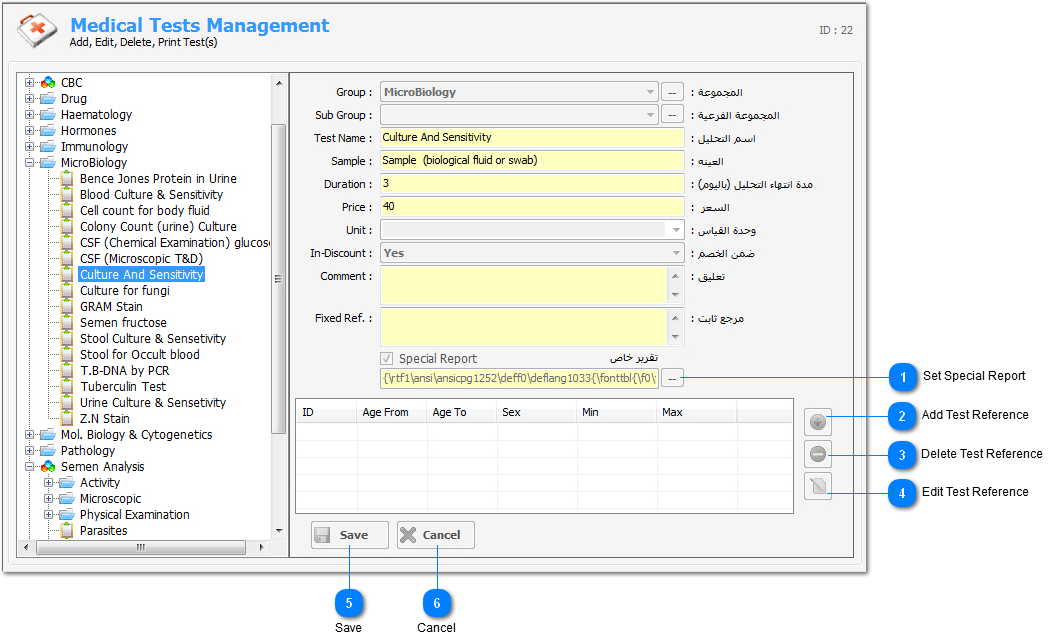Select Stool for Occult blood test
The height and width of the screenshot is (638, 1048).
point(140,355)
